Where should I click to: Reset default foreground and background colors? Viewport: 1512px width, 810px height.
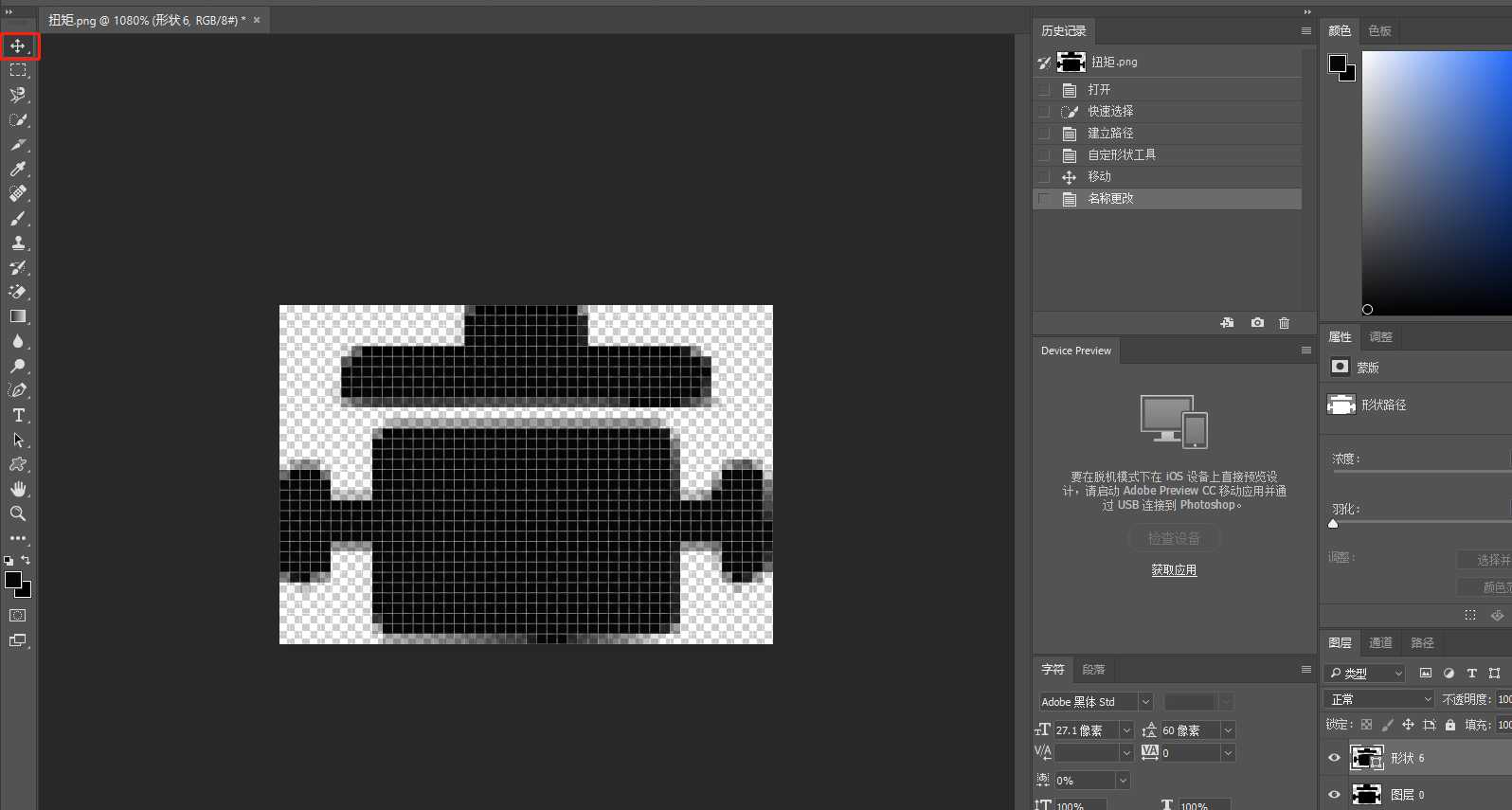(x=9, y=561)
